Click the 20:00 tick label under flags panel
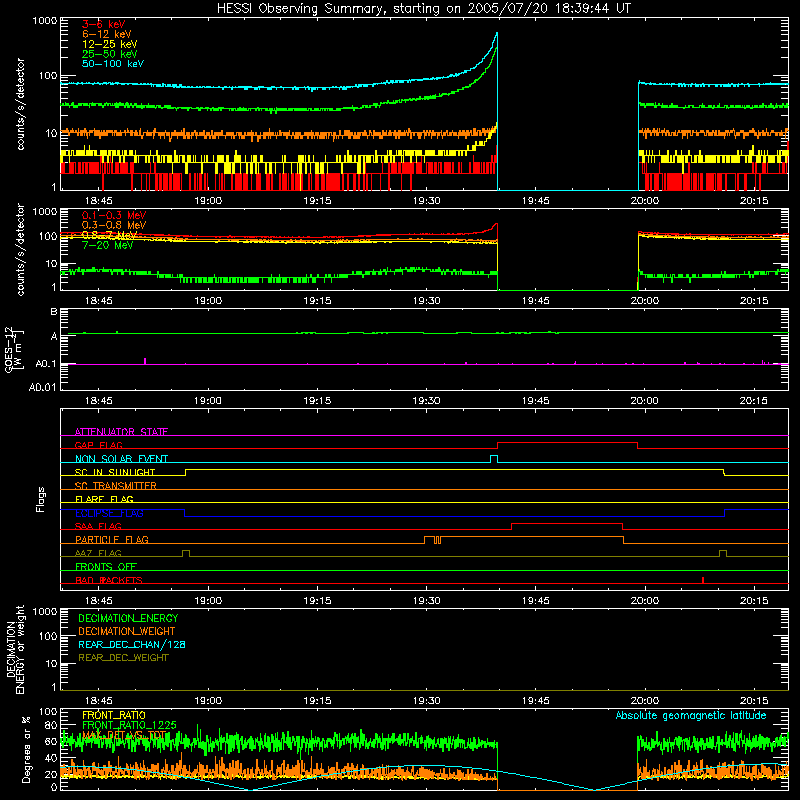 click(644, 601)
